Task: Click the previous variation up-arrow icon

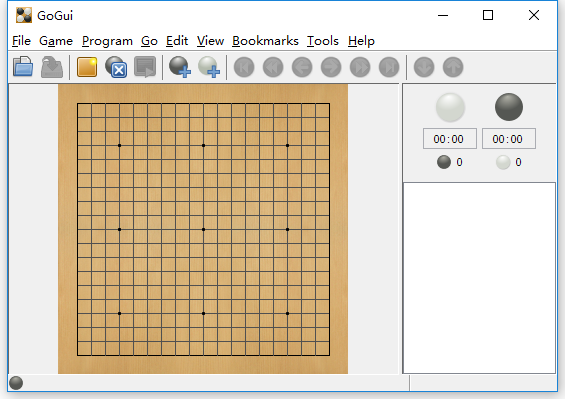Action: click(x=453, y=67)
